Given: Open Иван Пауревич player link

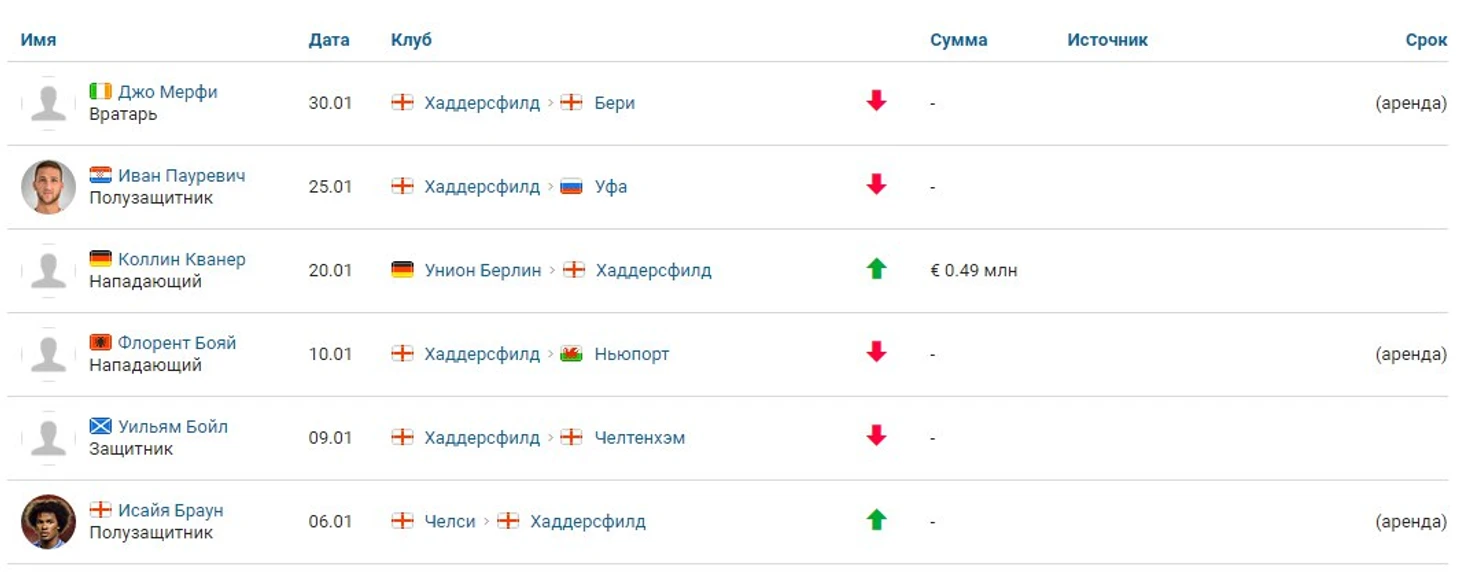Looking at the screenshot, I should 181,175.
